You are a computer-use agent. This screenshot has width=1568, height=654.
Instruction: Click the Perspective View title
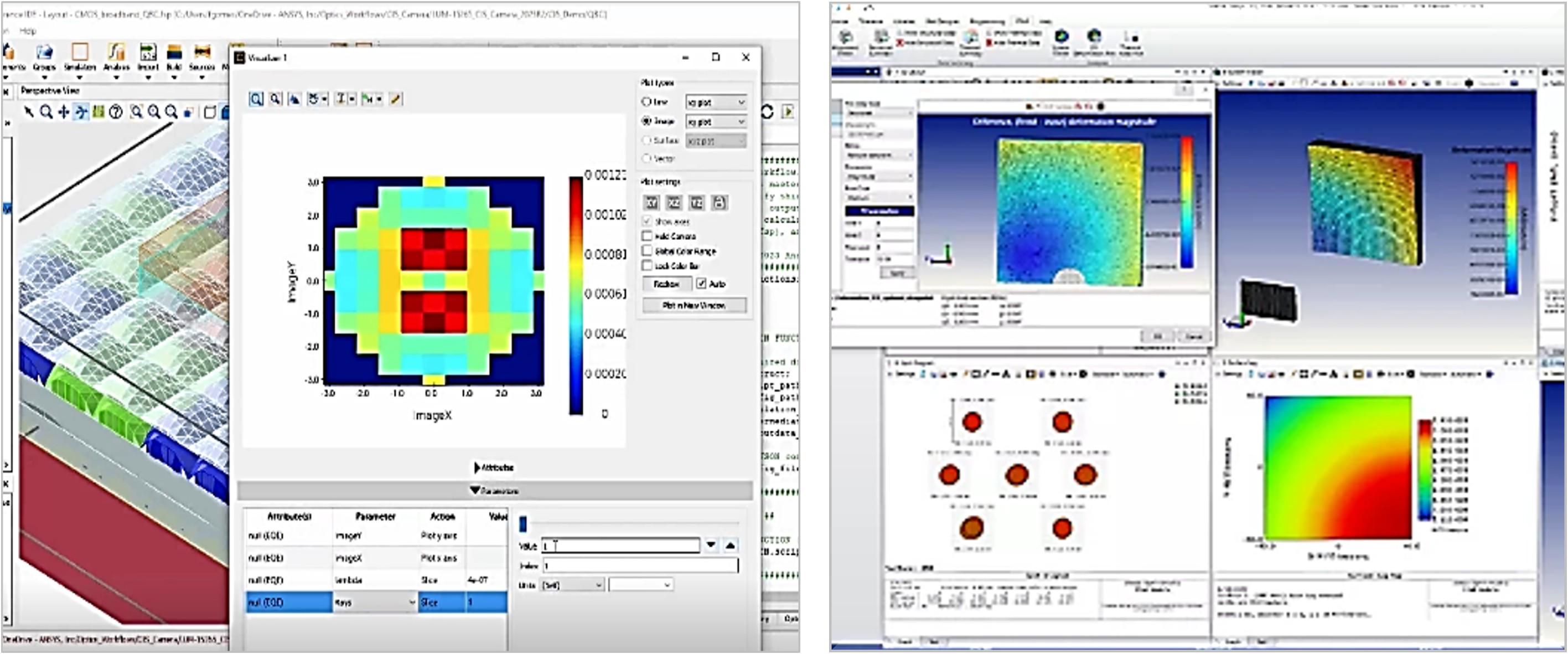[x=50, y=91]
